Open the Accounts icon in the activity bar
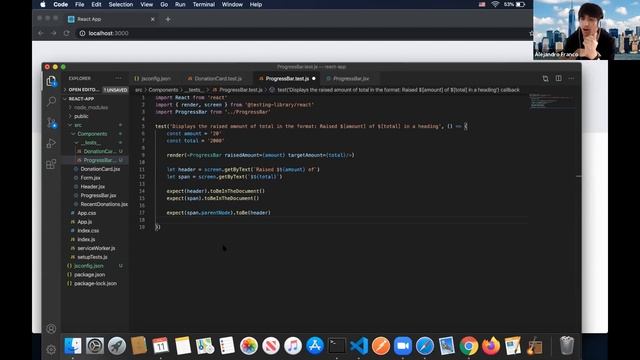This screenshot has height=360, width=640. 51,329
